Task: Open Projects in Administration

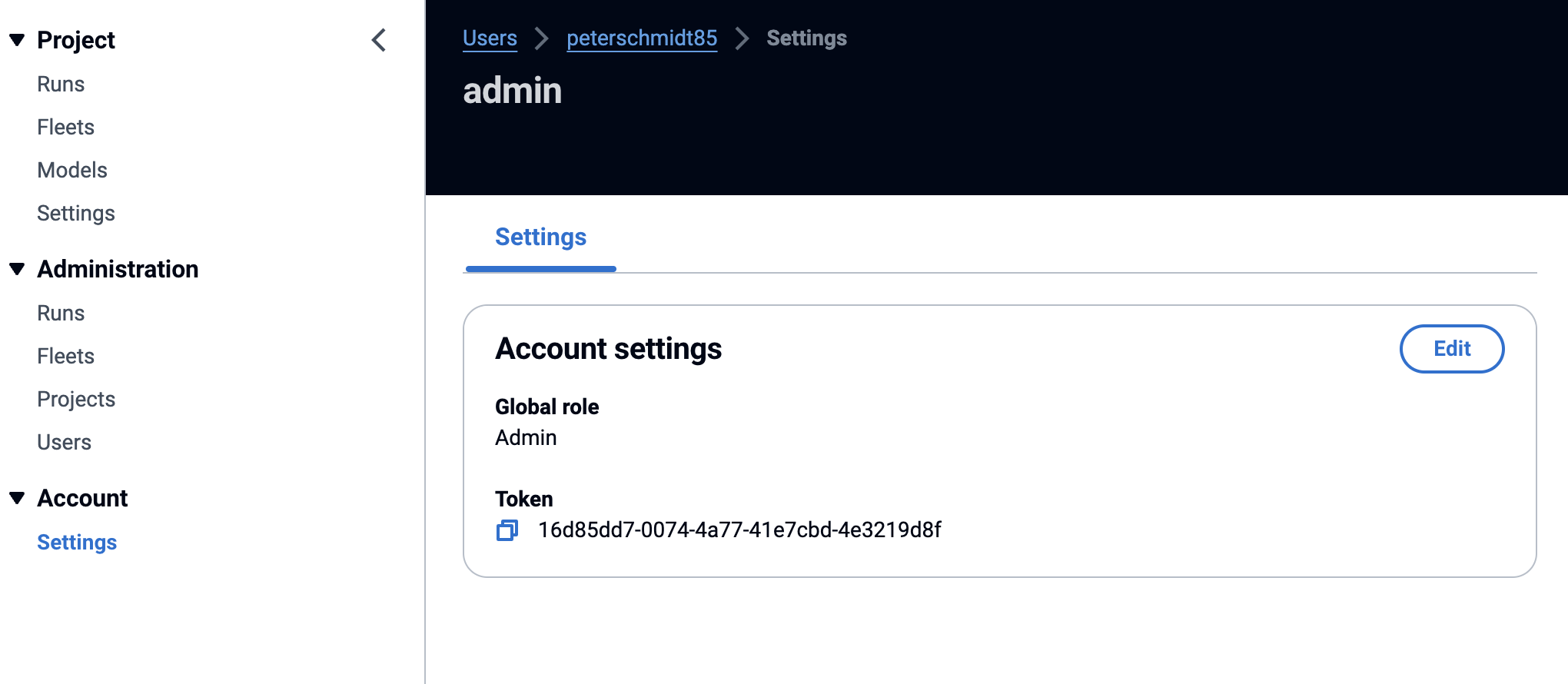Action: pyautogui.click(x=76, y=400)
